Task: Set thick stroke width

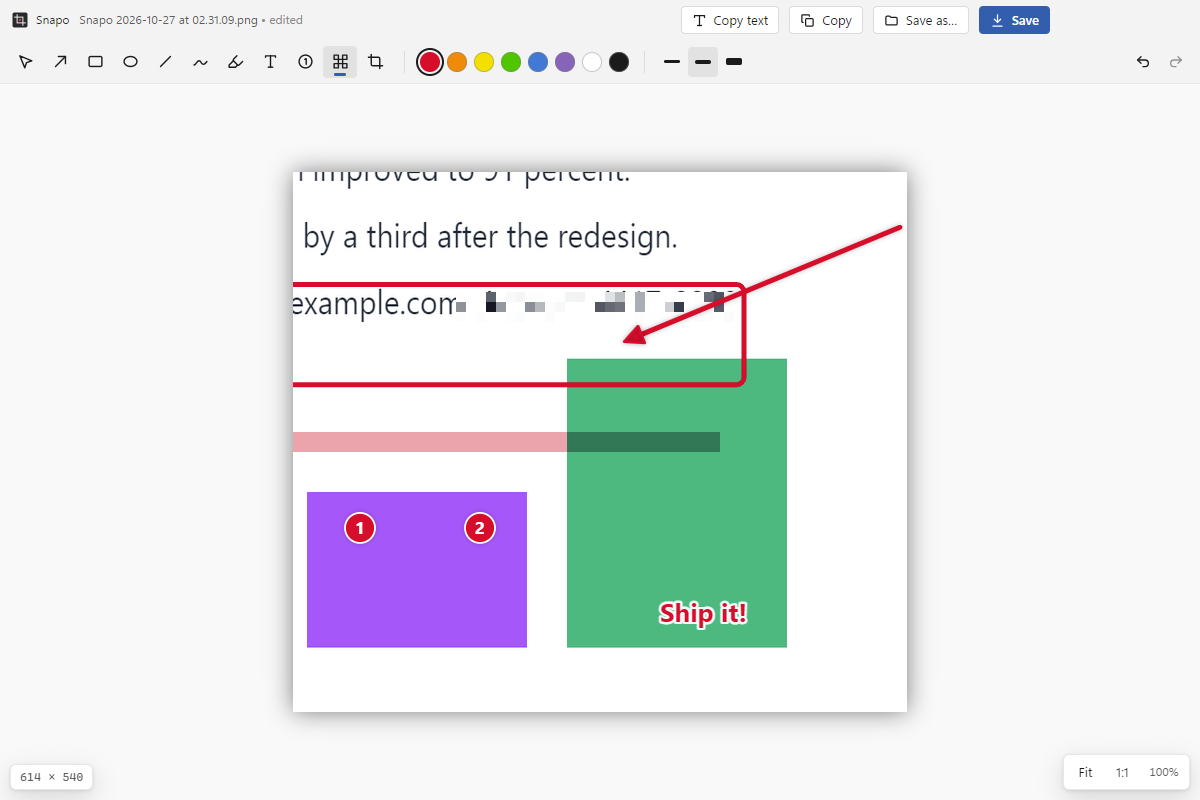Action: click(x=734, y=62)
